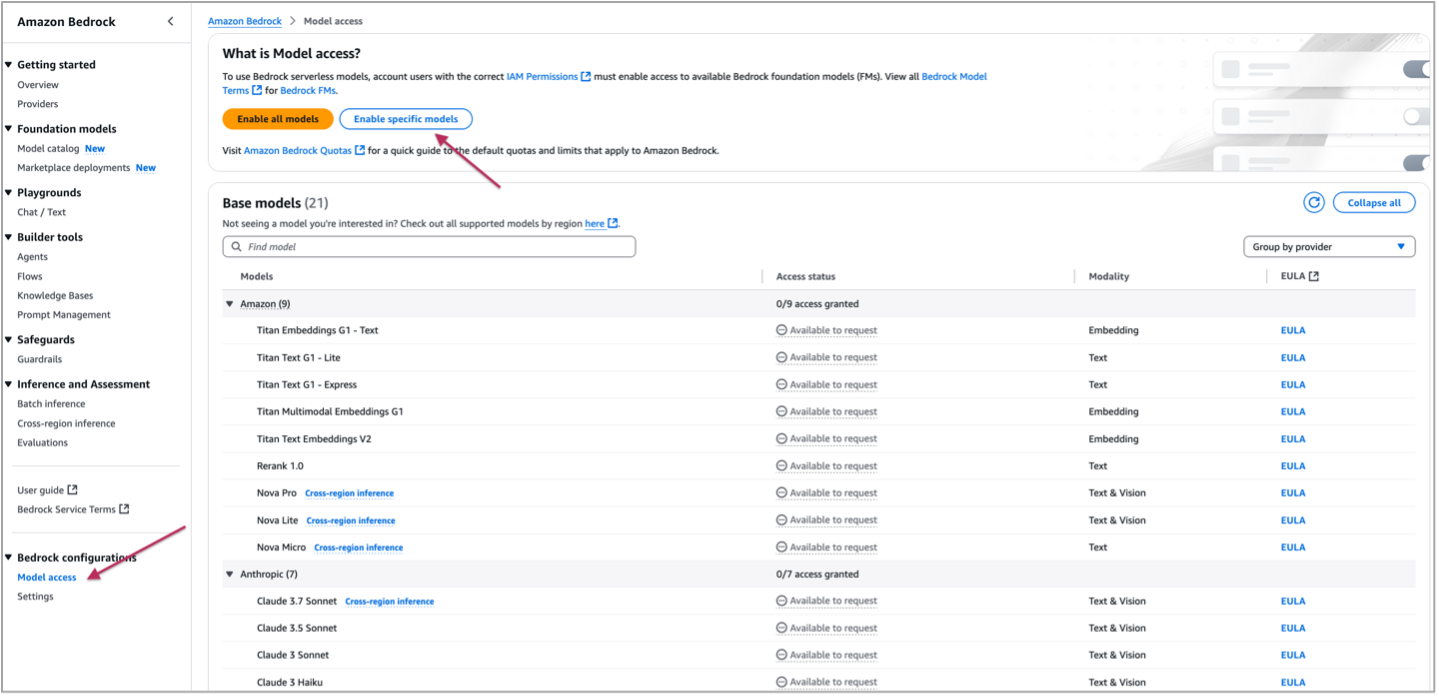The image size is (1439, 696).
Task: Click the EULA column external-link icon
Action: (1314, 277)
